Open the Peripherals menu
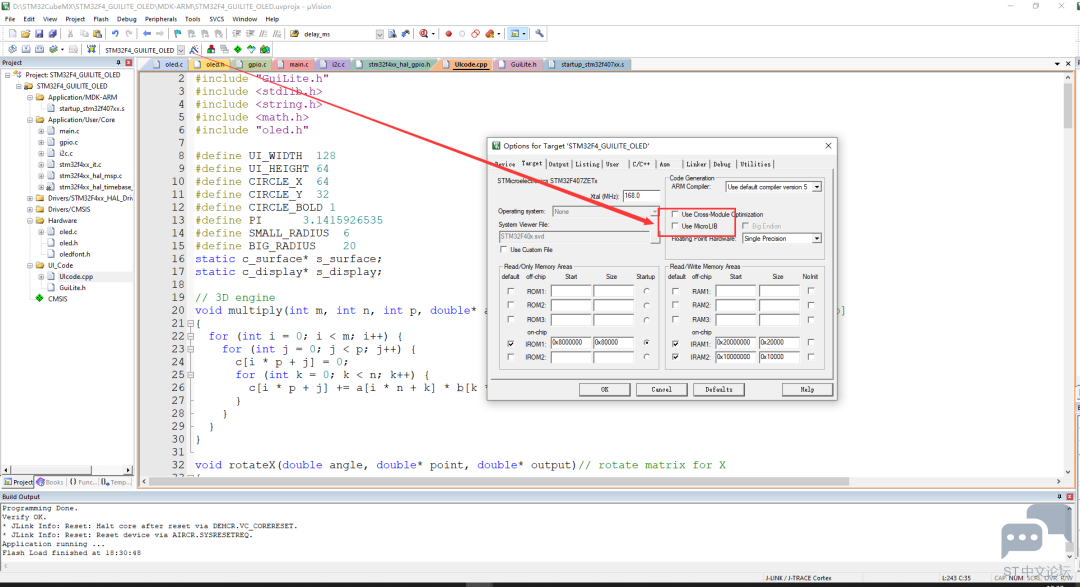This screenshot has width=1080, height=587. tap(160, 19)
